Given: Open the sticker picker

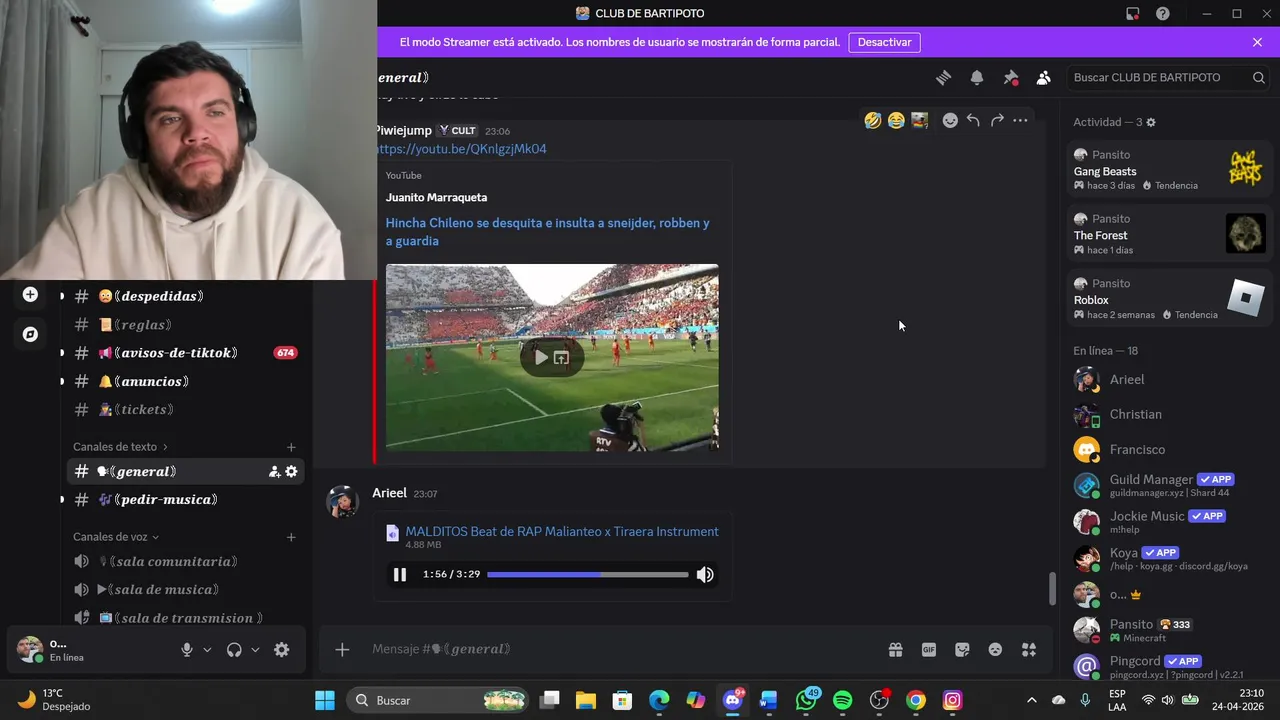Looking at the screenshot, I should [962, 650].
